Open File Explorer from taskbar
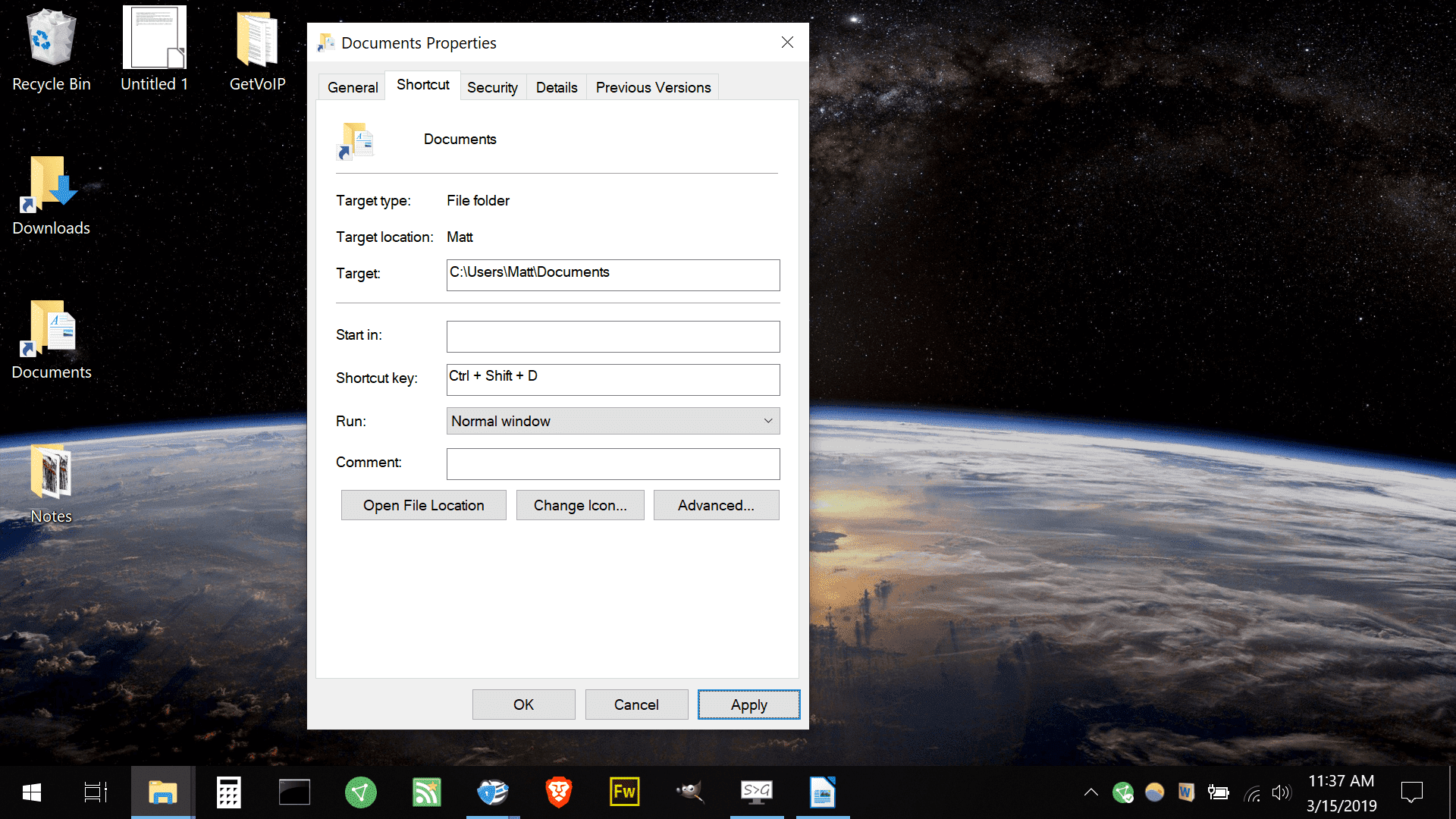This screenshot has height=819, width=1456. pos(162,792)
